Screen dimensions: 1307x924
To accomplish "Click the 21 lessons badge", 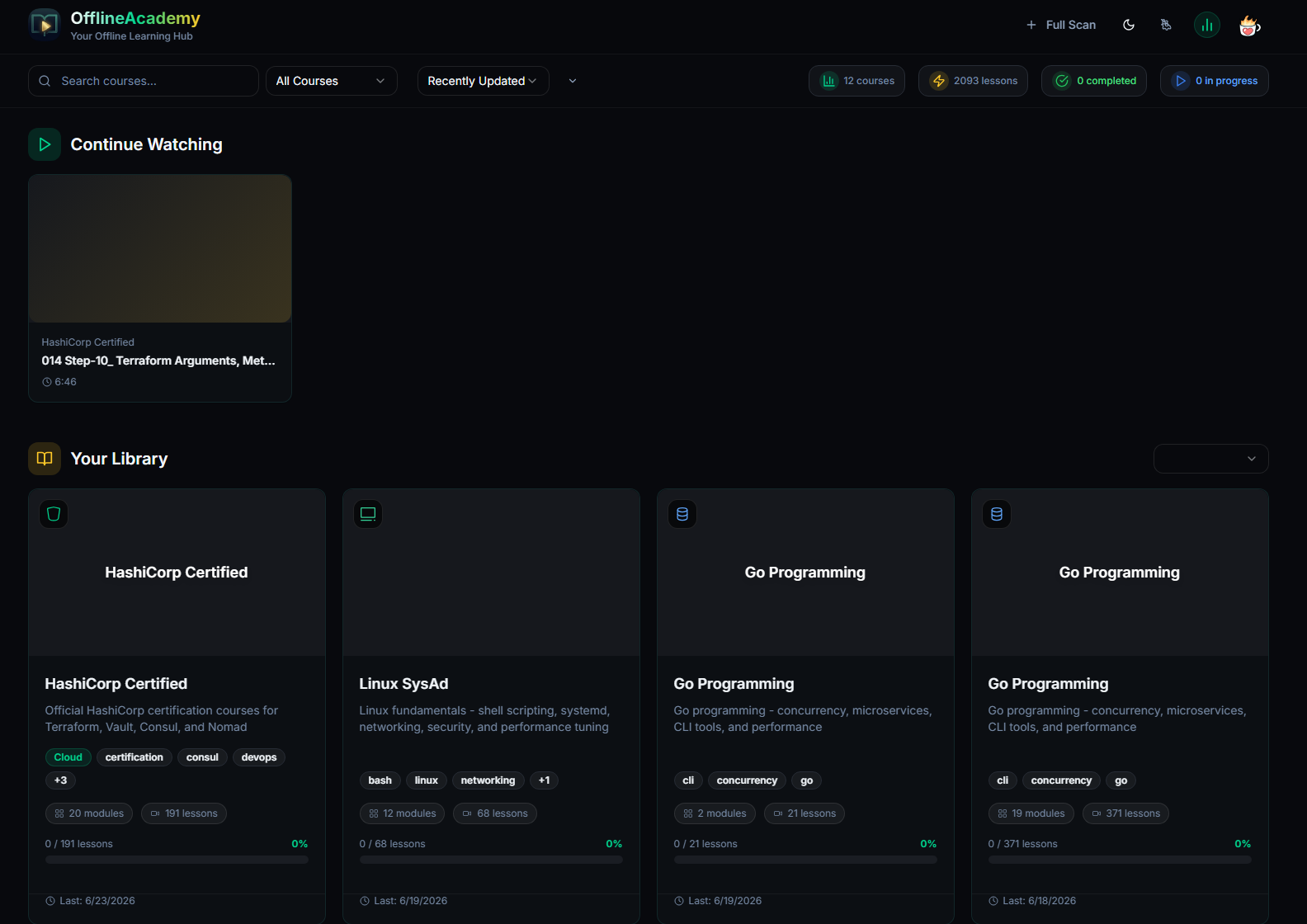I will point(804,813).
